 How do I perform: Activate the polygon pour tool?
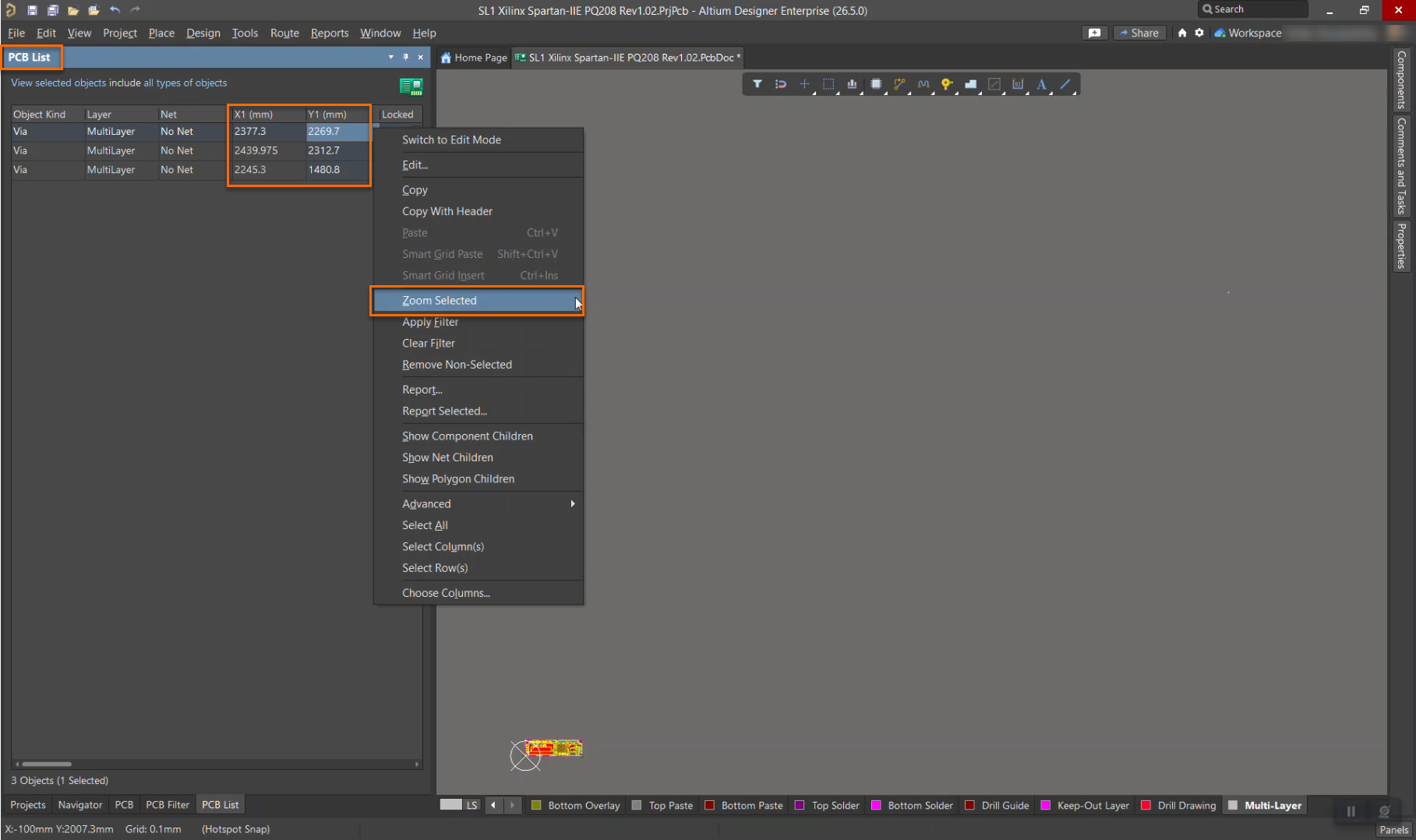point(971,84)
